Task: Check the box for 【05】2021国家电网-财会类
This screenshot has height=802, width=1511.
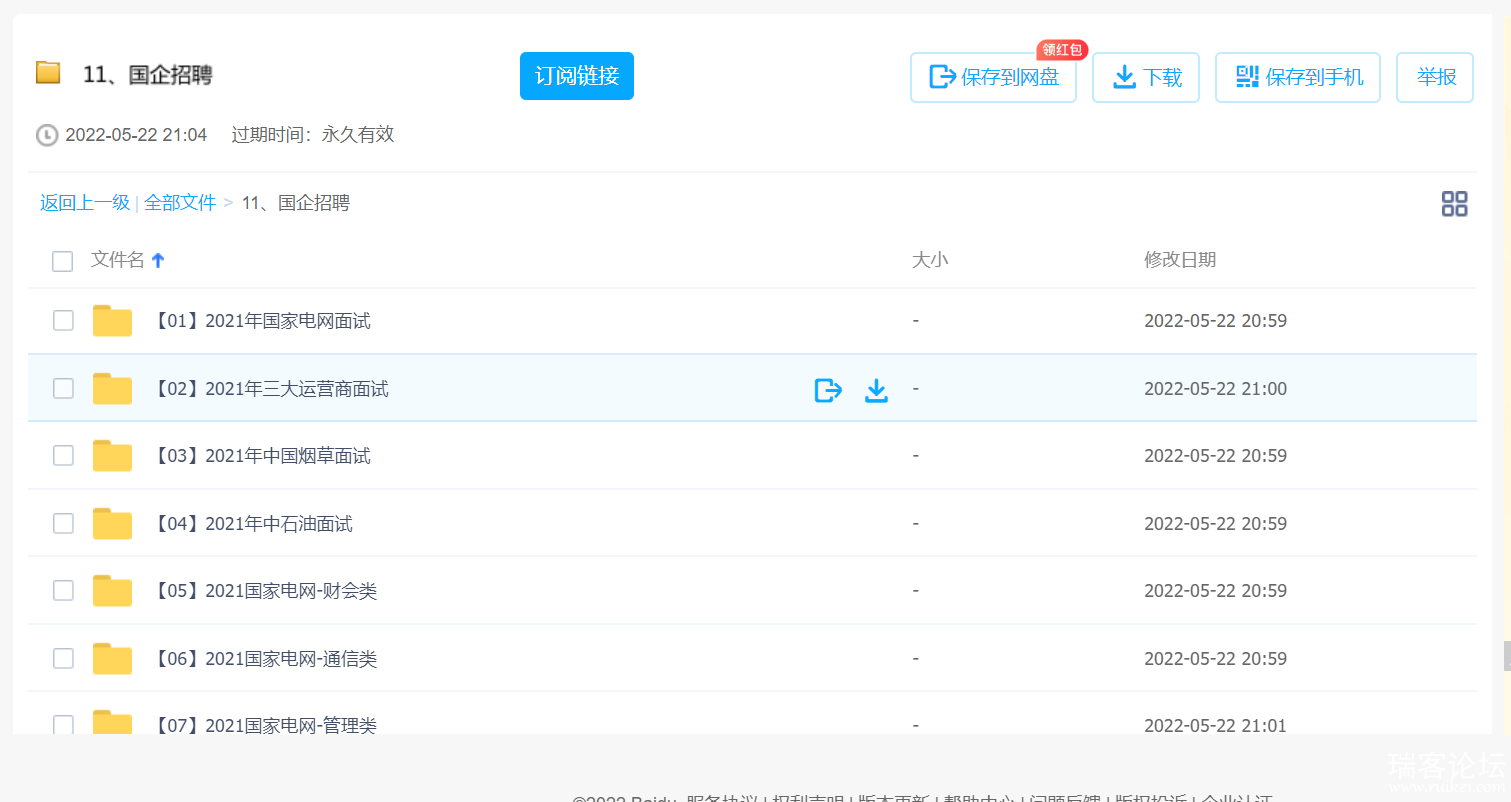Action: (x=63, y=590)
